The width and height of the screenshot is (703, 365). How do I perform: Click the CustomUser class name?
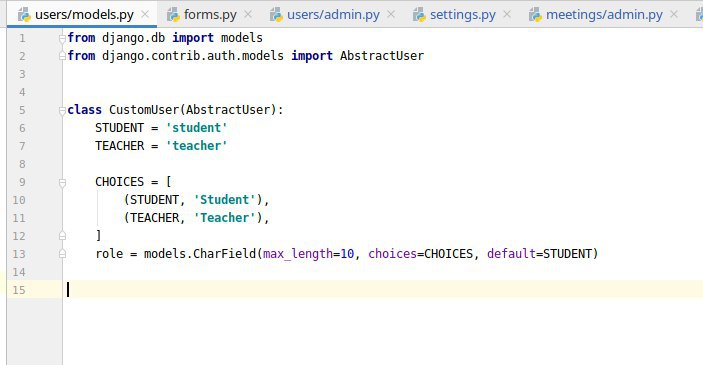[x=144, y=110]
